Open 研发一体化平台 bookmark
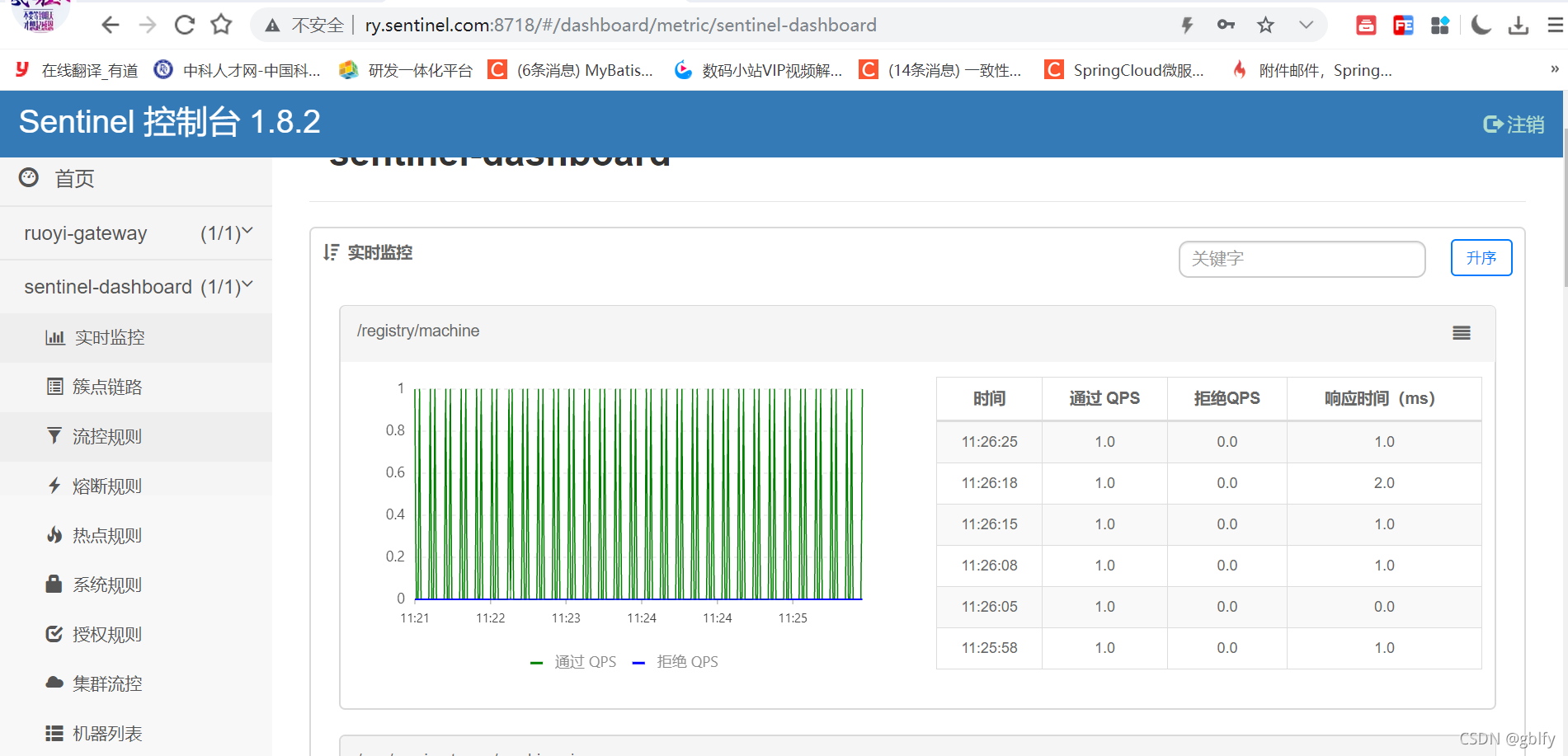 coord(407,70)
